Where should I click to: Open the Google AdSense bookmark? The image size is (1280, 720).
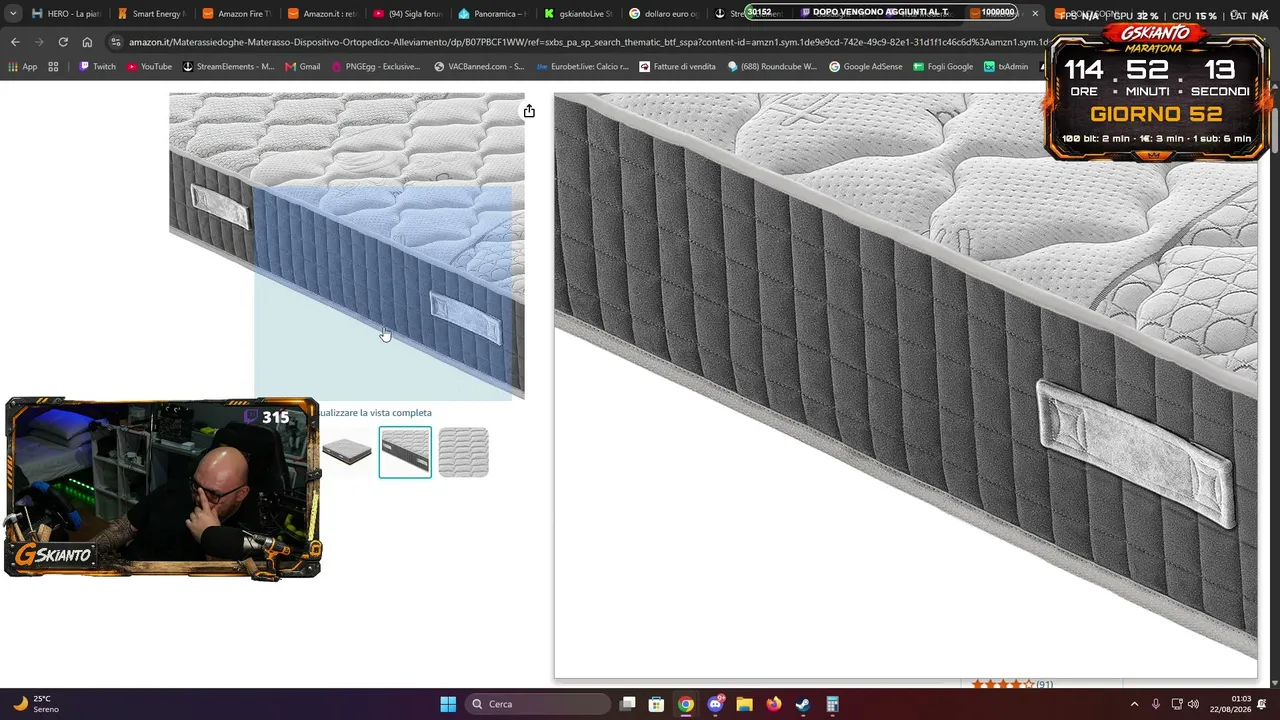(865, 66)
